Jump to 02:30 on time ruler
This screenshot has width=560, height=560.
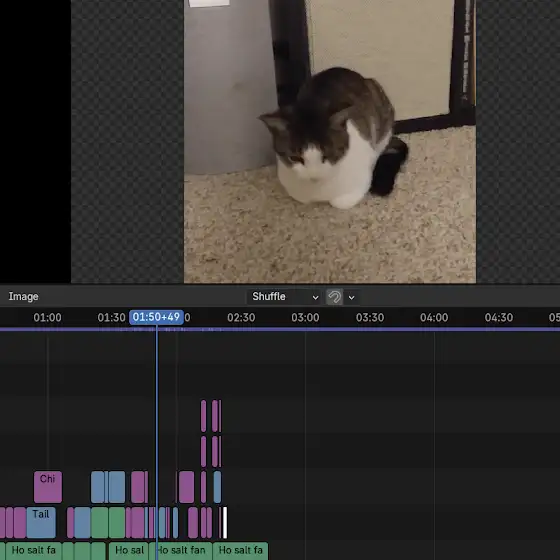(x=241, y=318)
